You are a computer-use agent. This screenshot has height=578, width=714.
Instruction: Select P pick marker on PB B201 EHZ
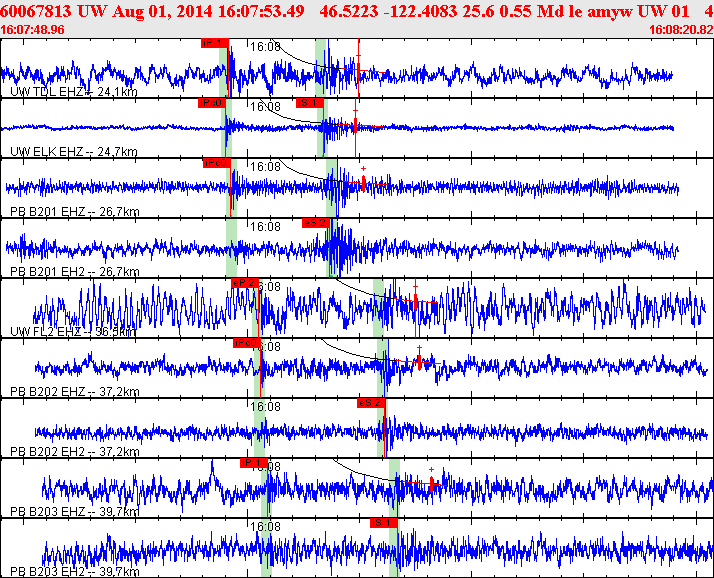click(216, 162)
